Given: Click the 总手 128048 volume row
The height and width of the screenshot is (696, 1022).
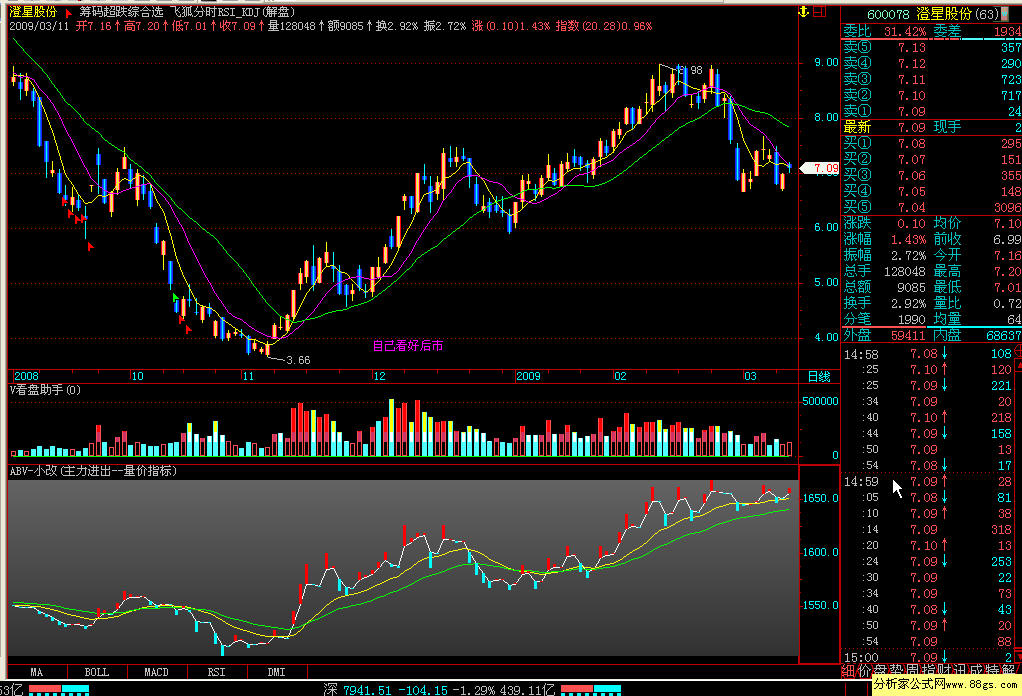Looking at the screenshot, I should [884, 271].
